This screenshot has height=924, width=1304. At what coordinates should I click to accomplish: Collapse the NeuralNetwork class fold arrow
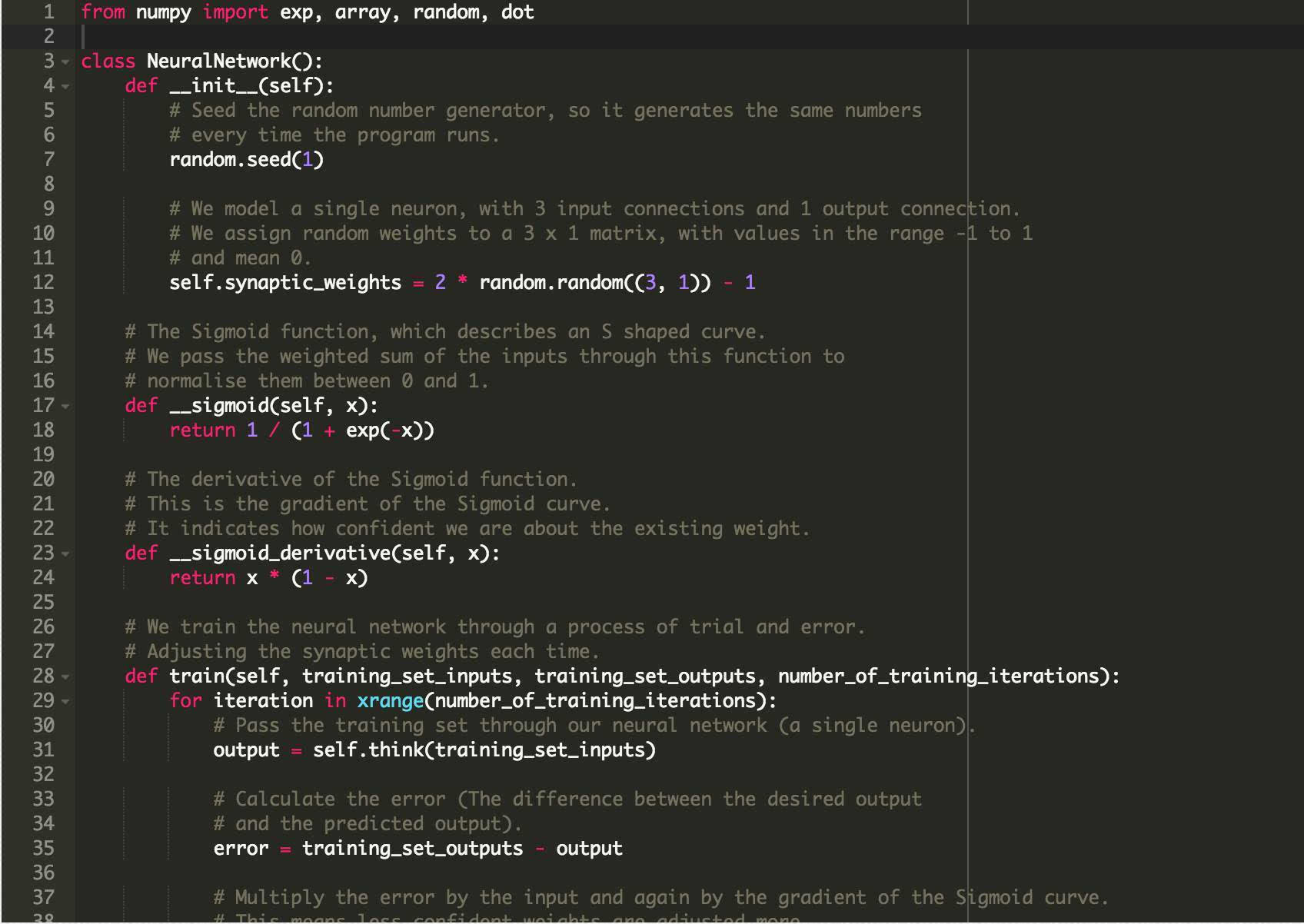pyautogui.click(x=65, y=61)
